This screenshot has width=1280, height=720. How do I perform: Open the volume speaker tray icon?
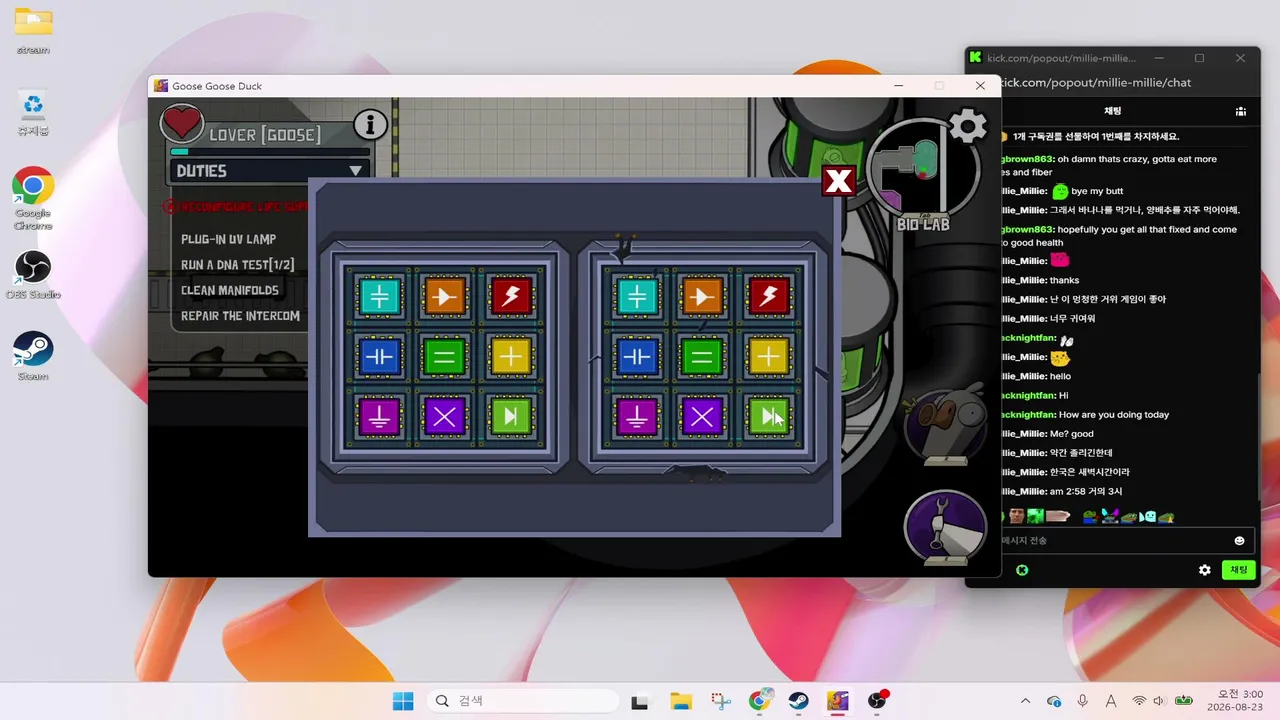point(1159,701)
